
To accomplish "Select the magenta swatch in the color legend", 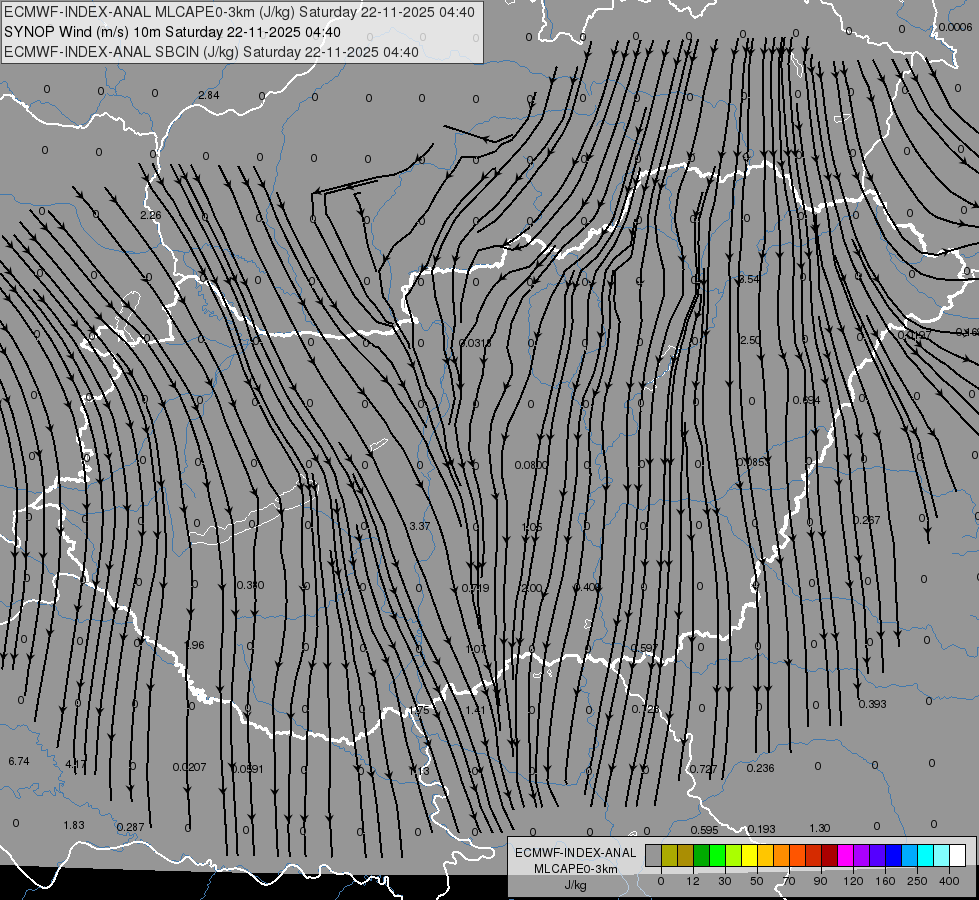I will click(845, 855).
